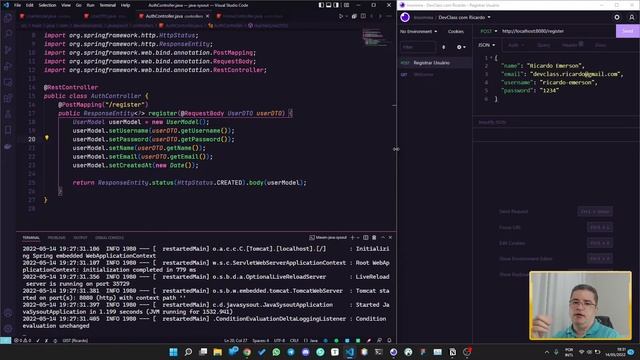Open the JSON body type dropdown
This screenshot has width=640, height=360.
[x=487, y=45]
